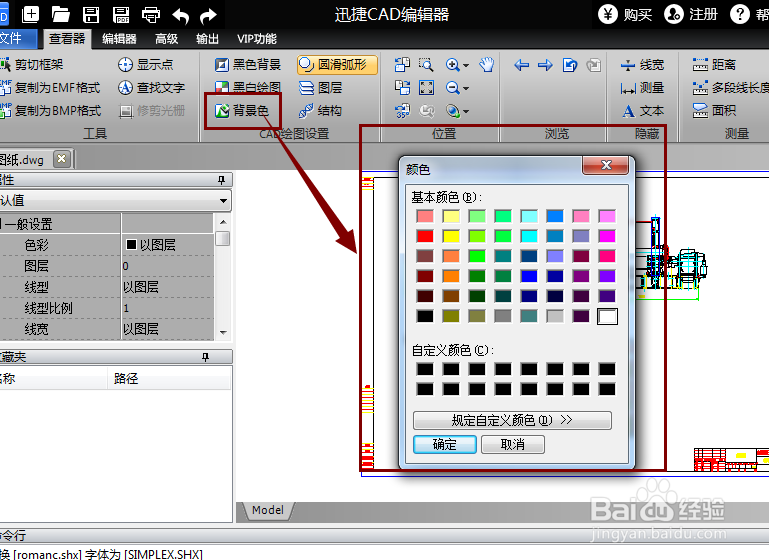Viewport: 769px width, 560px height.
Task: Switch to the 编辑器 editor tab
Action: pyautogui.click(x=119, y=39)
